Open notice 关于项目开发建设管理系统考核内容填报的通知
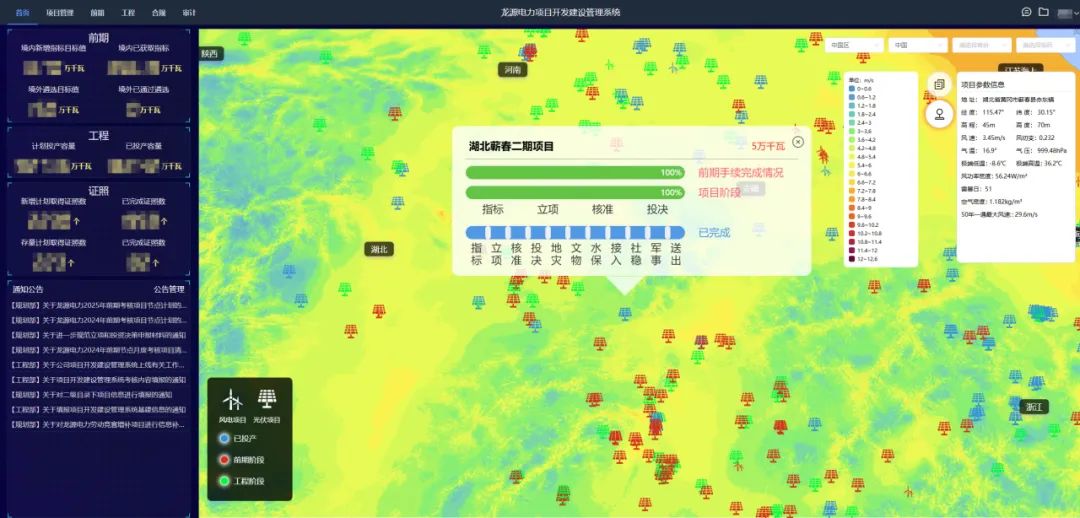 (98, 380)
